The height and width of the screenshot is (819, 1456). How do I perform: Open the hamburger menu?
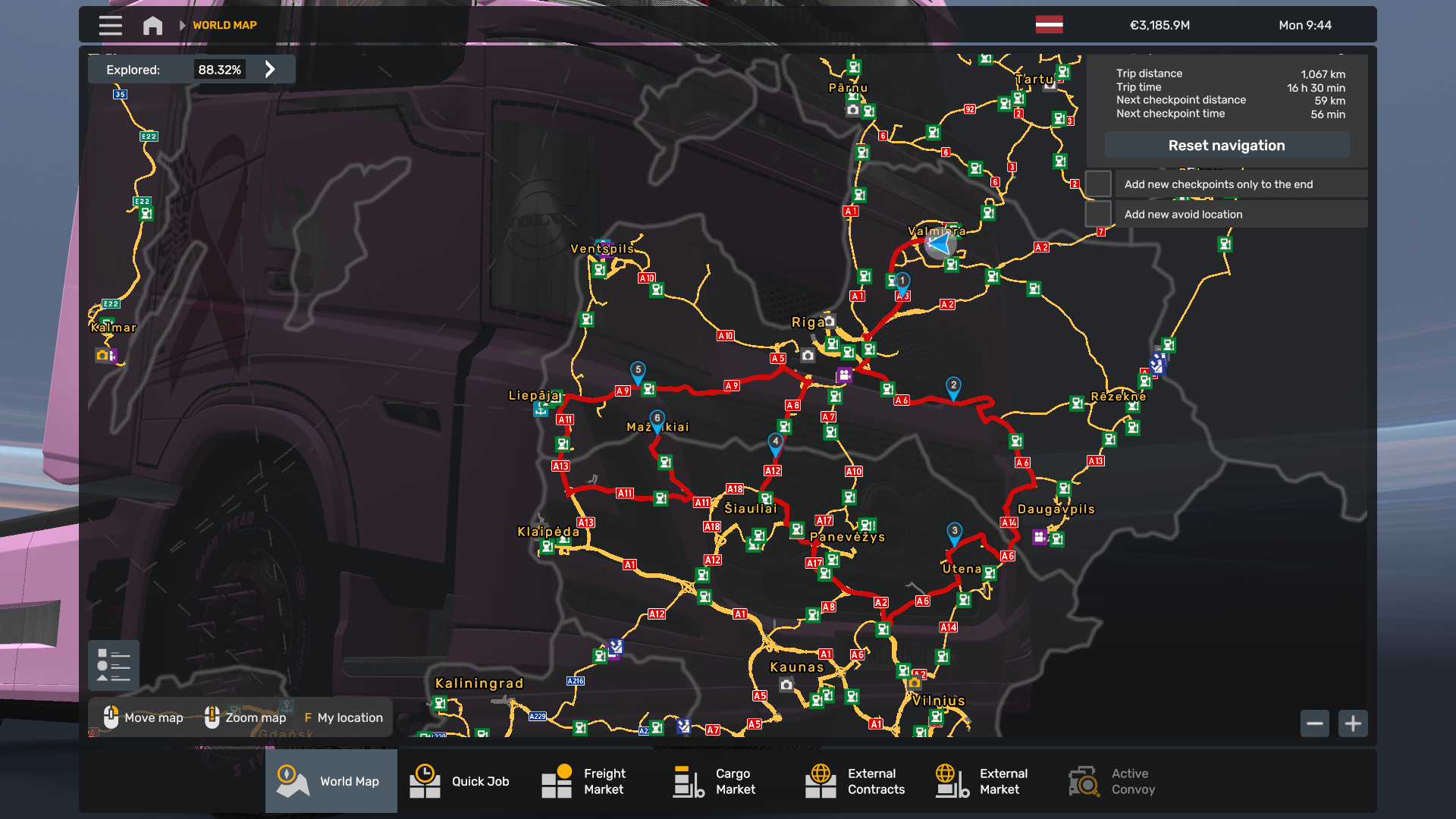110,25
